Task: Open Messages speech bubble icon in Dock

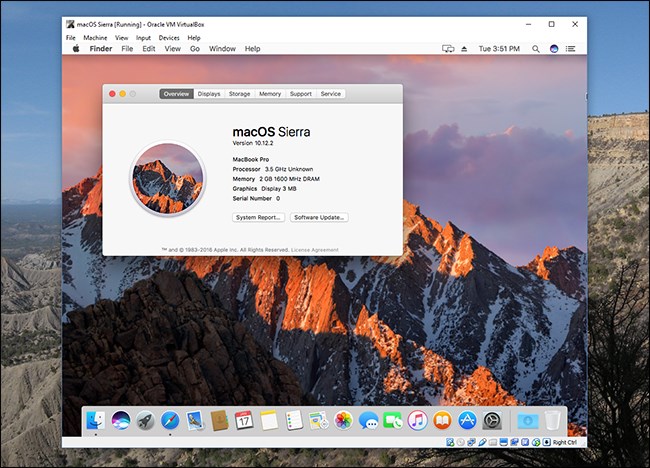Action: click(x=368, y=420)
